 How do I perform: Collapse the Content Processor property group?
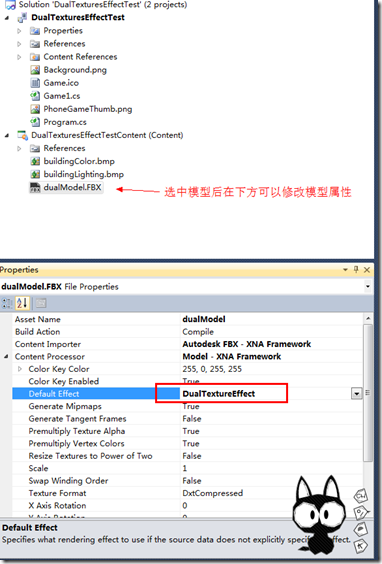tap(6, 356)
